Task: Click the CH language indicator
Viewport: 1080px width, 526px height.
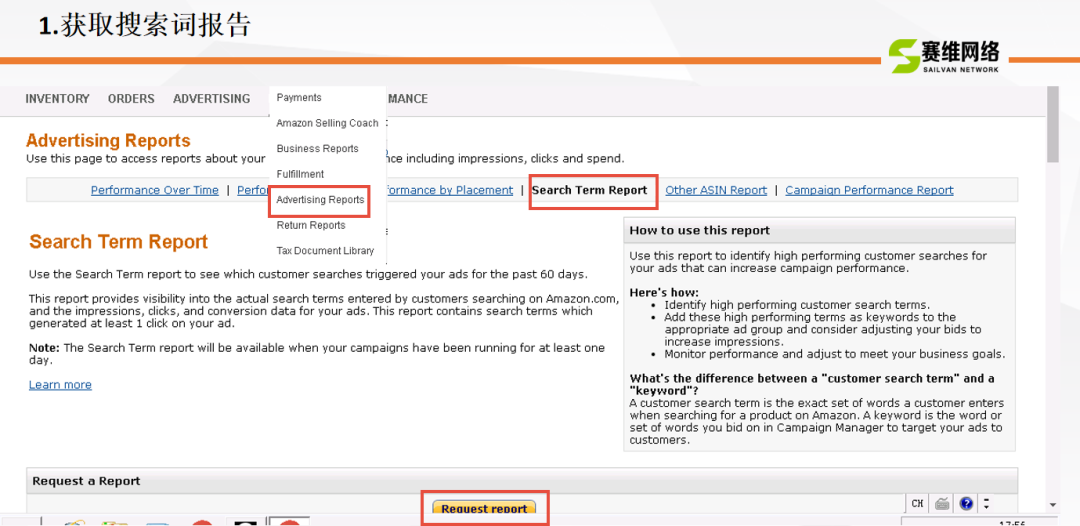Action: point(917,503)
